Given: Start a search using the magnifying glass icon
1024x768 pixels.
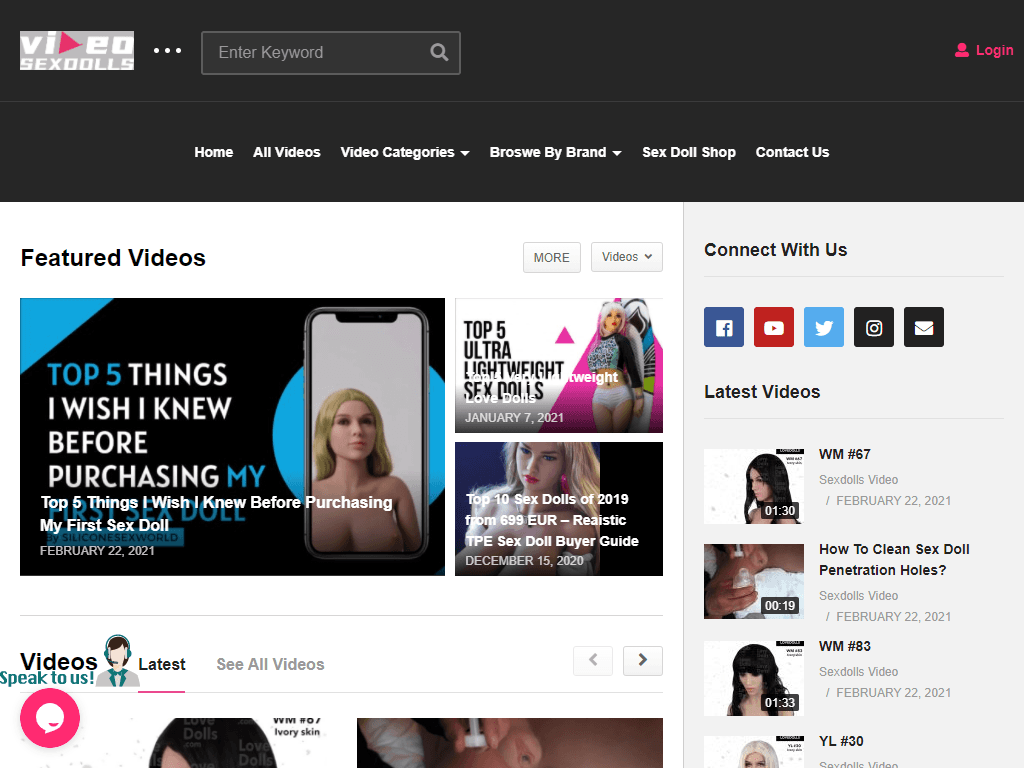Looking at the screenshot, I should coord(439,52).
